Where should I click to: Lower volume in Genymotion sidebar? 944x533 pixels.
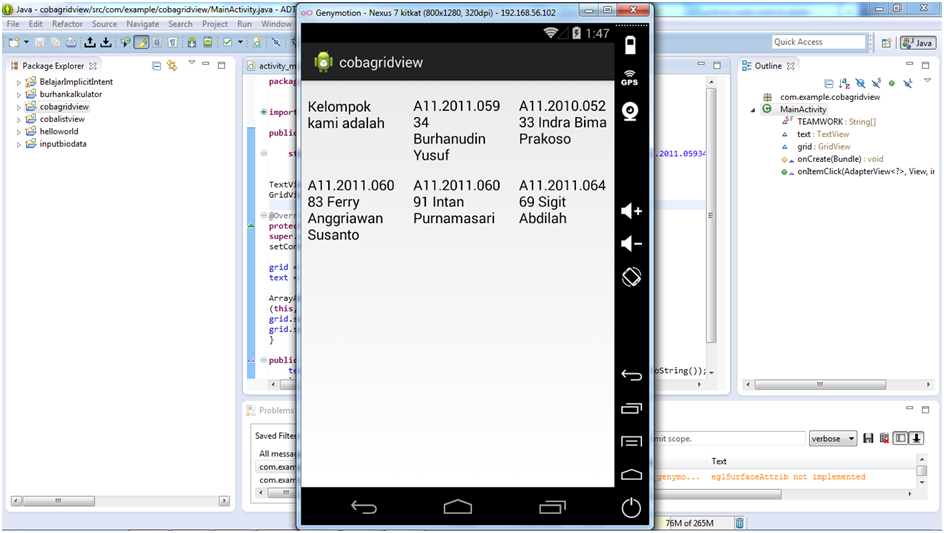(x=632, y=244)
